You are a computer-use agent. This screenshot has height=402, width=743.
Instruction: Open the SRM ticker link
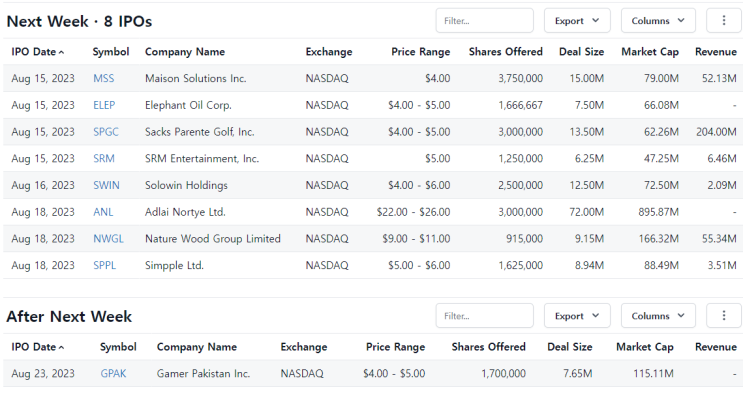[x=104, y=158]
